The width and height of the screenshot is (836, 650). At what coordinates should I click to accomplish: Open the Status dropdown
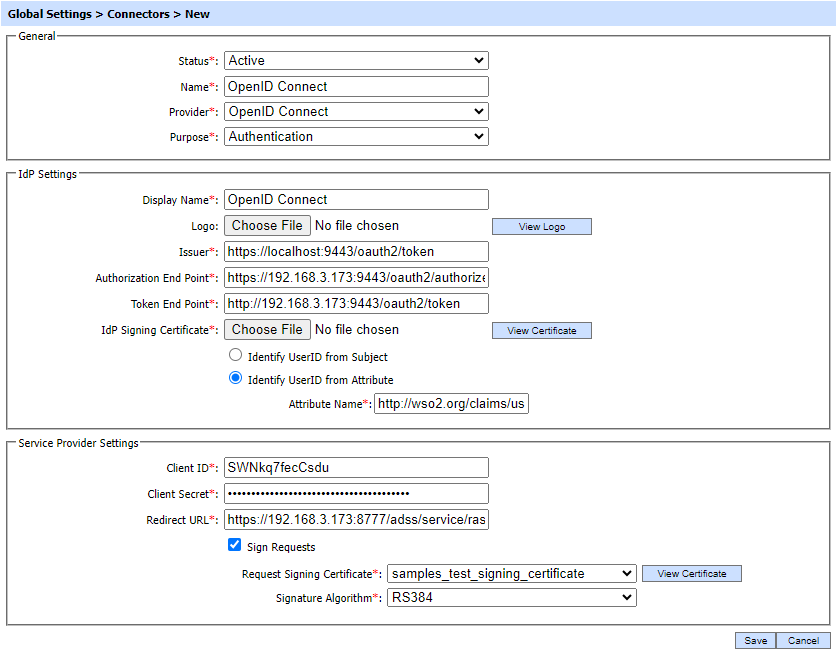[x=355, y=61]
